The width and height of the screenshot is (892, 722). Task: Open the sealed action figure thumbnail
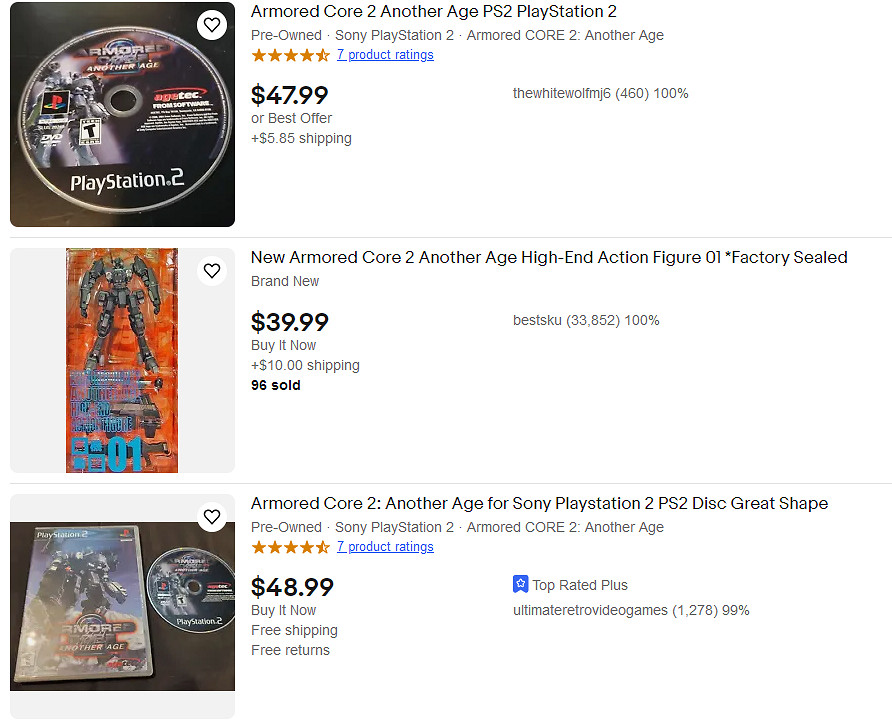click(x=122, y=360)
